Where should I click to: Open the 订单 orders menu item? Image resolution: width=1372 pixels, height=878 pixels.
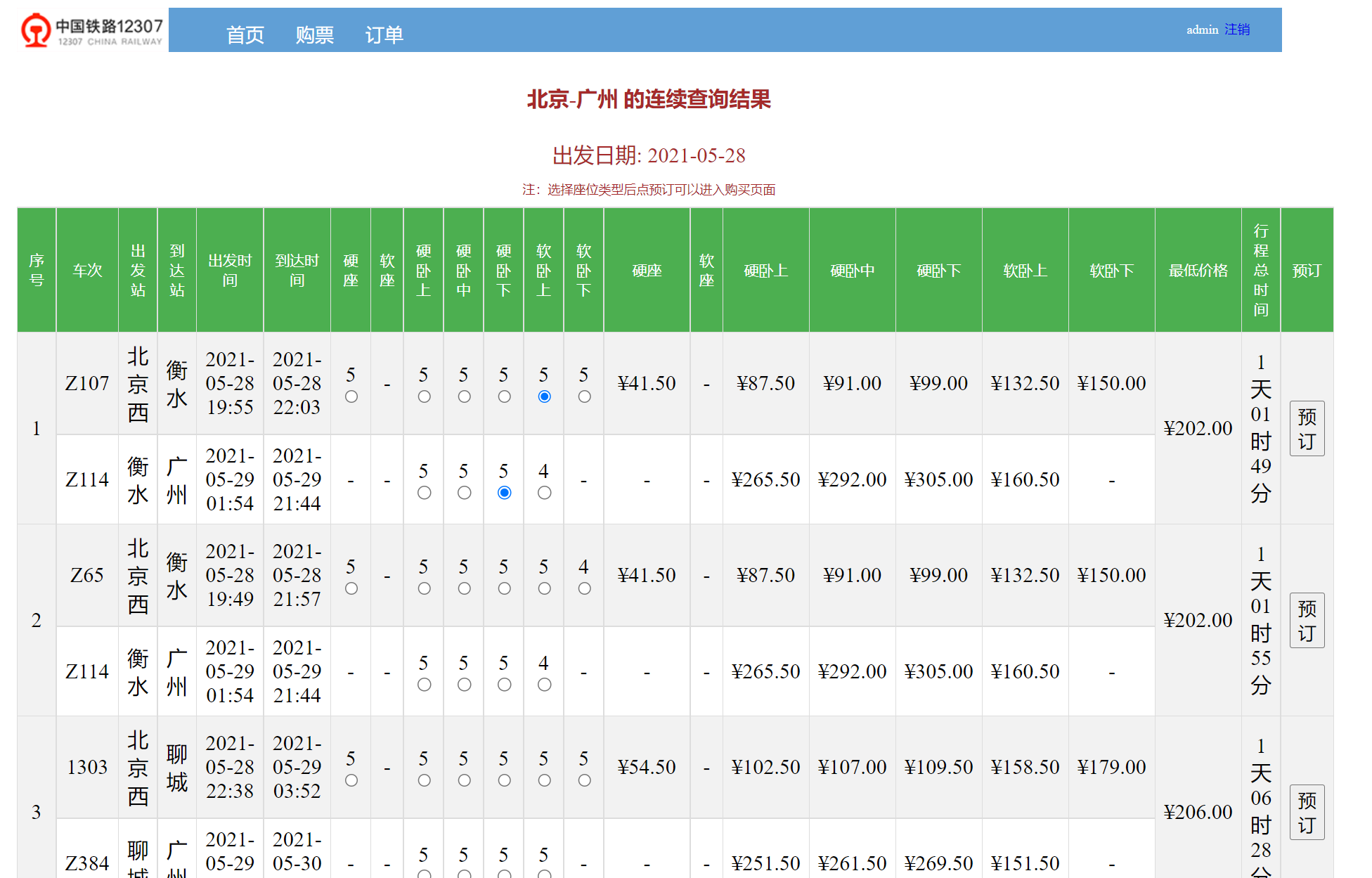pyautogui.click(x=384, y=34)
